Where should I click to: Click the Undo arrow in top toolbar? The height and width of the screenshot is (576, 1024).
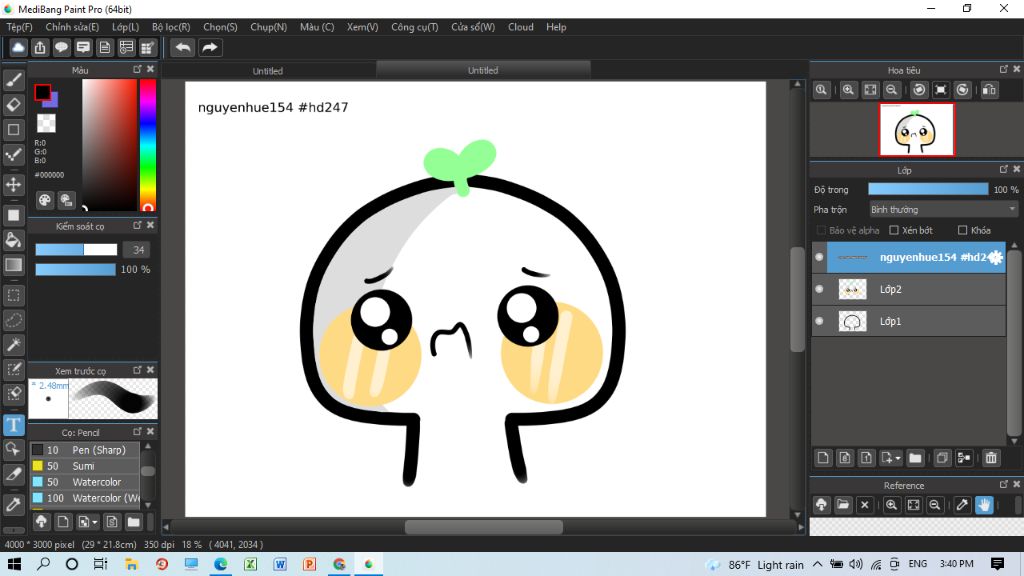click(183, 47)
